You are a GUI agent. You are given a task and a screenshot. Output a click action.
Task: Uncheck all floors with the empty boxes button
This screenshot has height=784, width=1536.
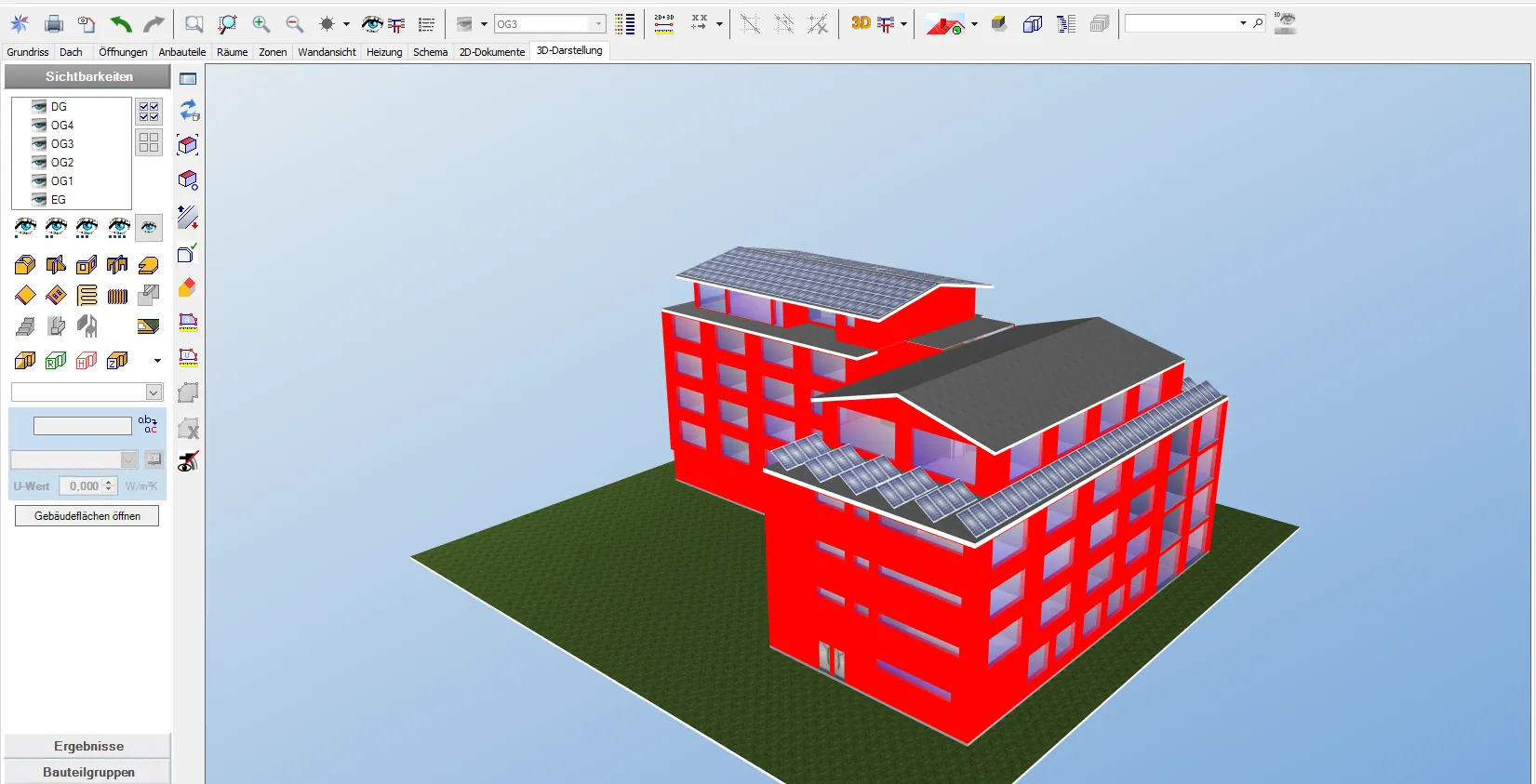pos(149,142)
